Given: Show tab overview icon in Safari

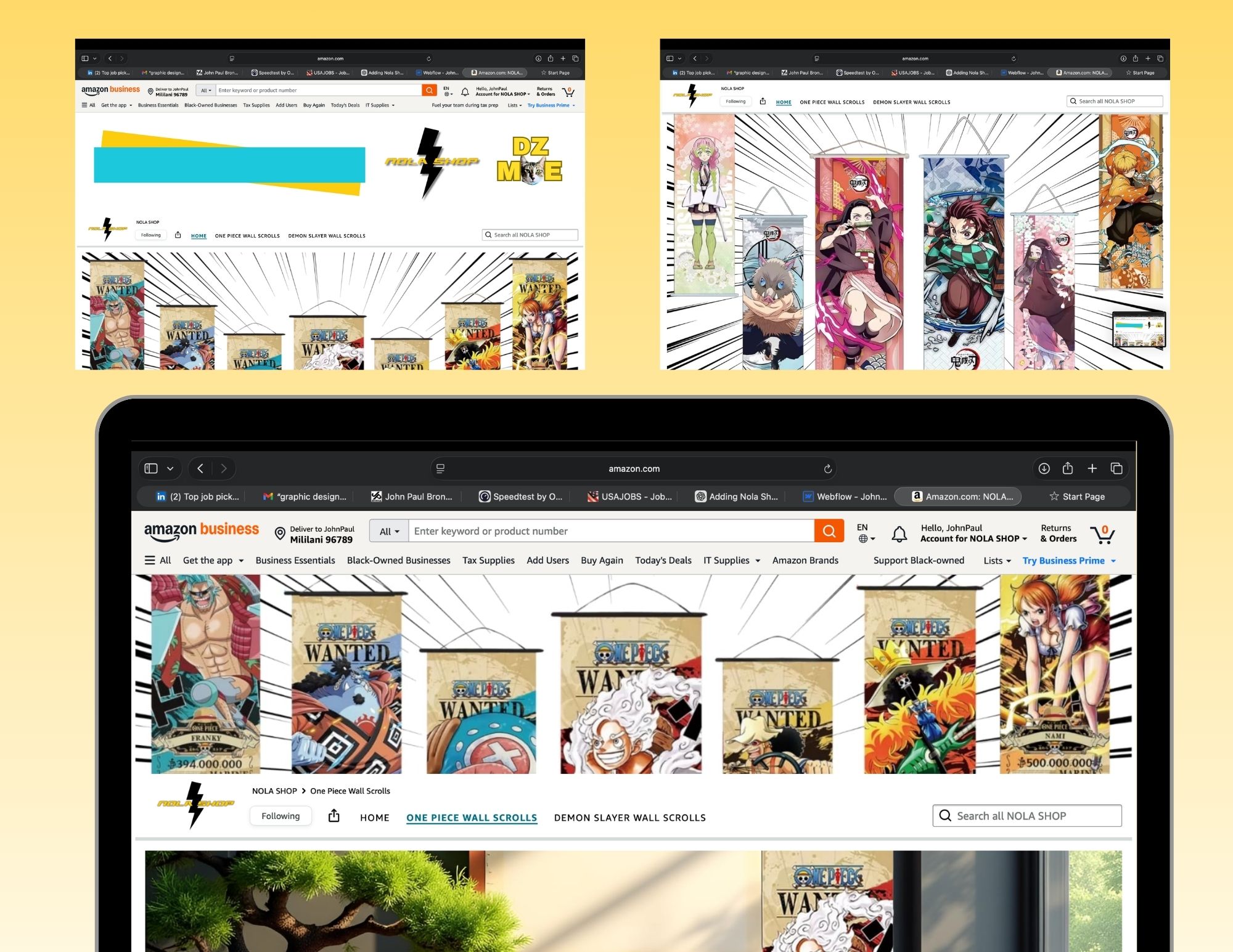Looking at the screenshot, I should tap(1116, 469).
